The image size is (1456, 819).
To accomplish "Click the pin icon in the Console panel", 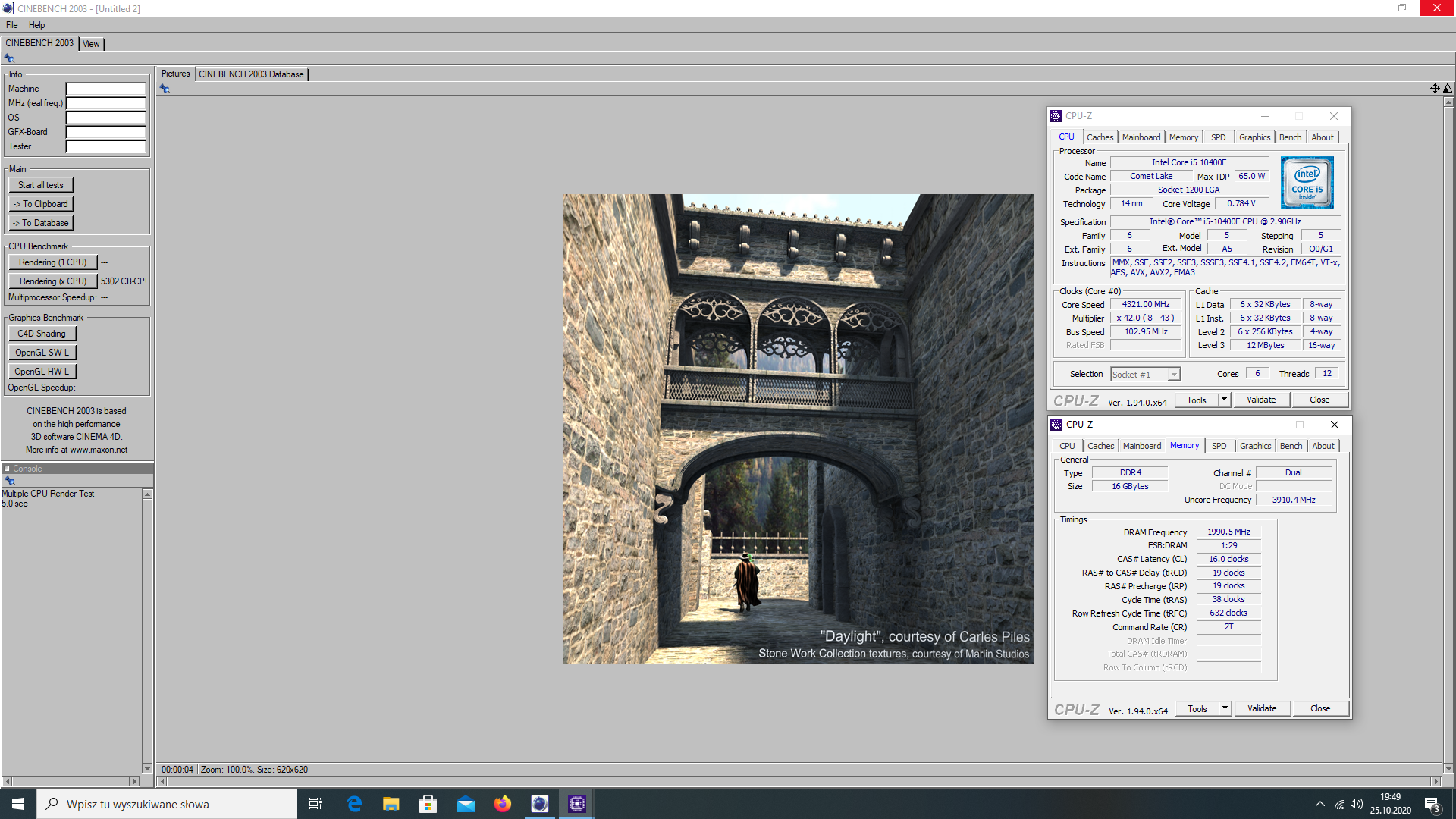I will pyautogui.click(x=10, y=481).
